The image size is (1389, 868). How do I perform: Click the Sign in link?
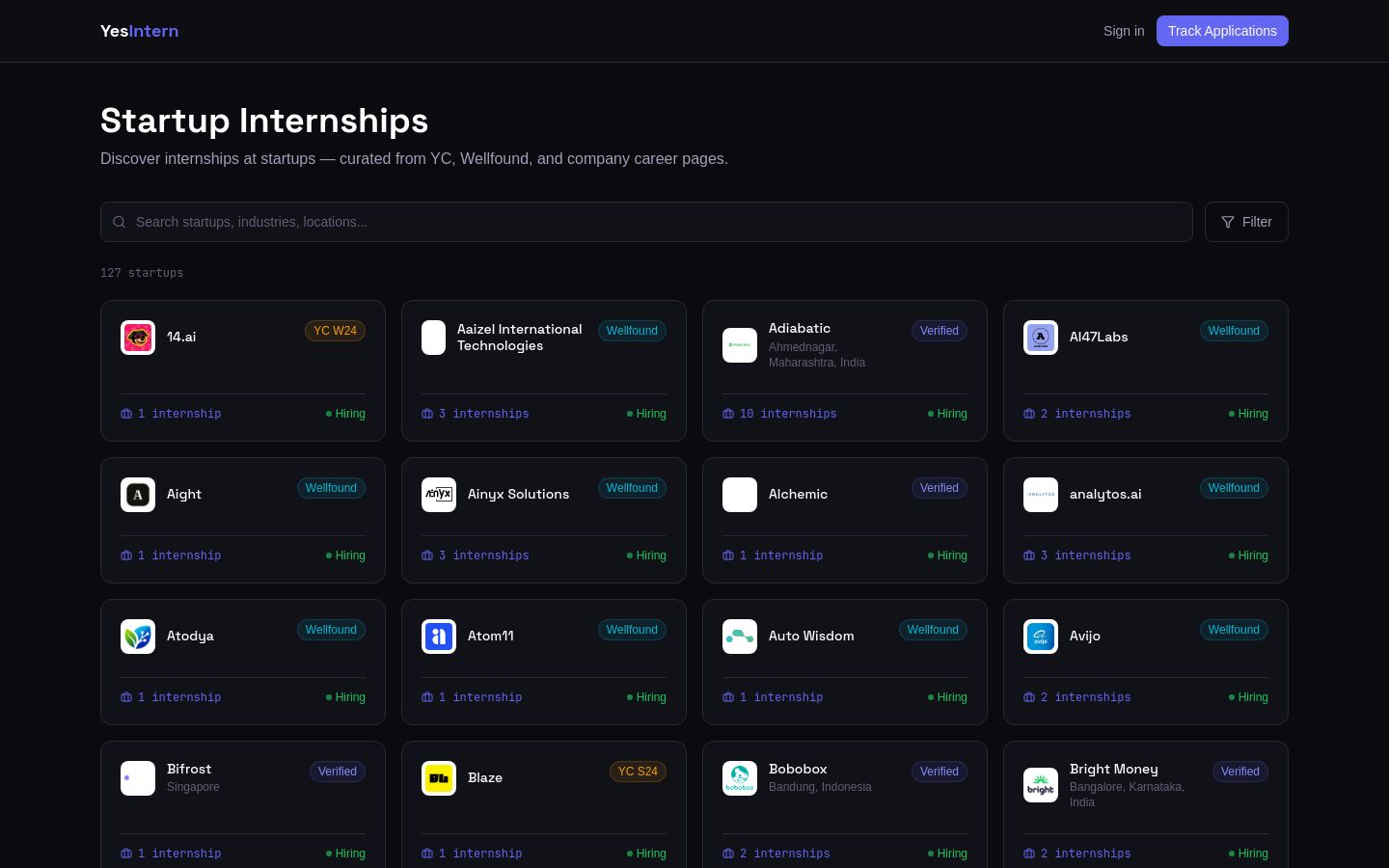[1124, 31]
